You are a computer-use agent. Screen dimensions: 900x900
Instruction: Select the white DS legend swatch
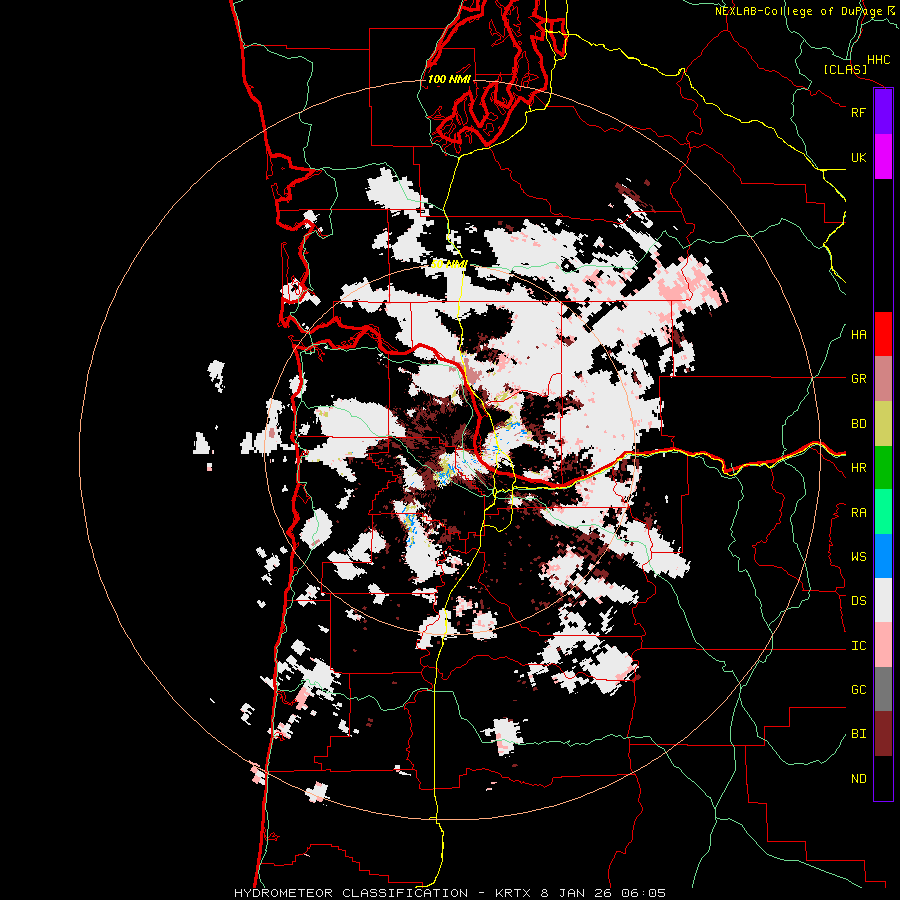coord(883,600)
